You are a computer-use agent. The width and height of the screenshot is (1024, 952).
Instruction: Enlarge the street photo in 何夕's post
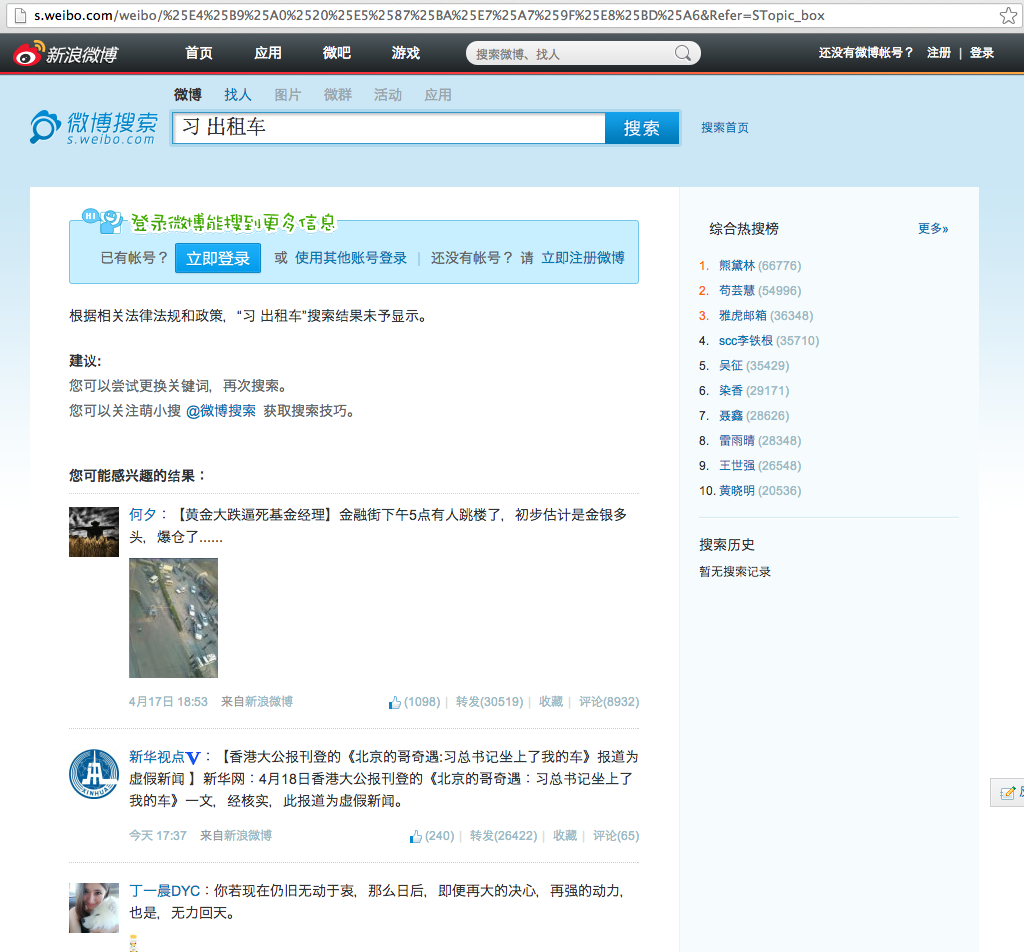click(173, 618)
